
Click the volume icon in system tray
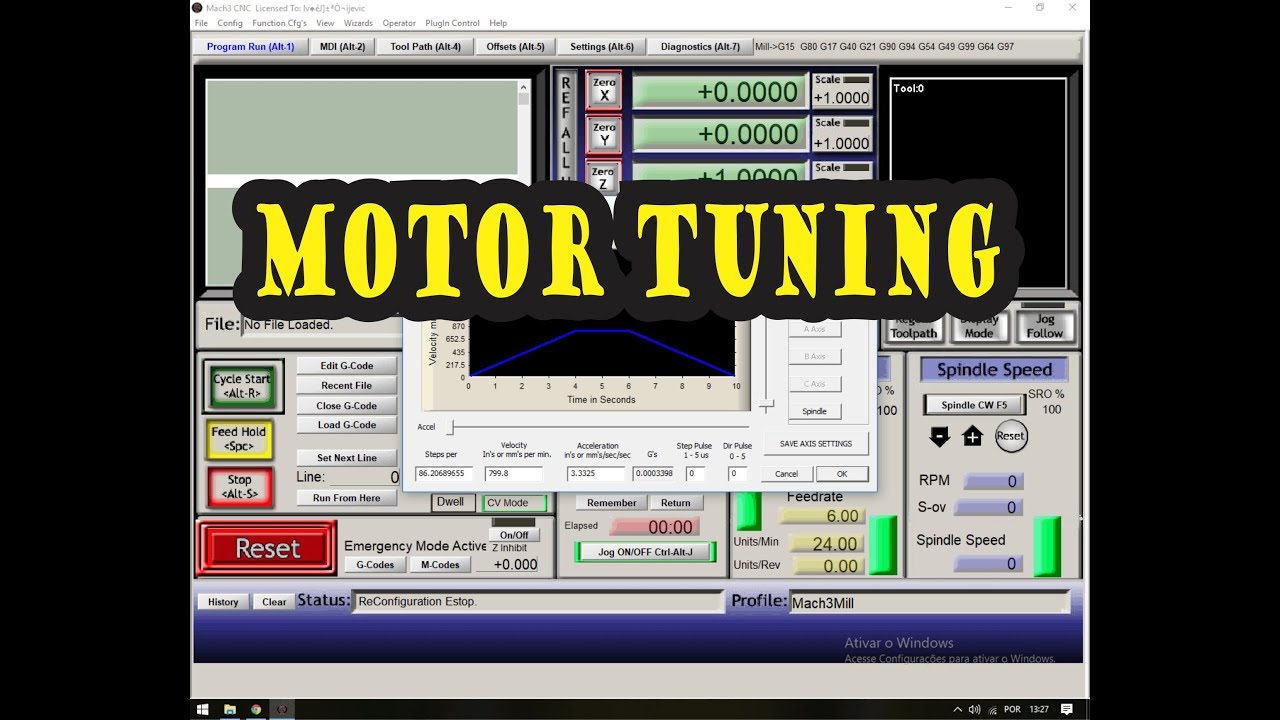[x=975, y=709]
